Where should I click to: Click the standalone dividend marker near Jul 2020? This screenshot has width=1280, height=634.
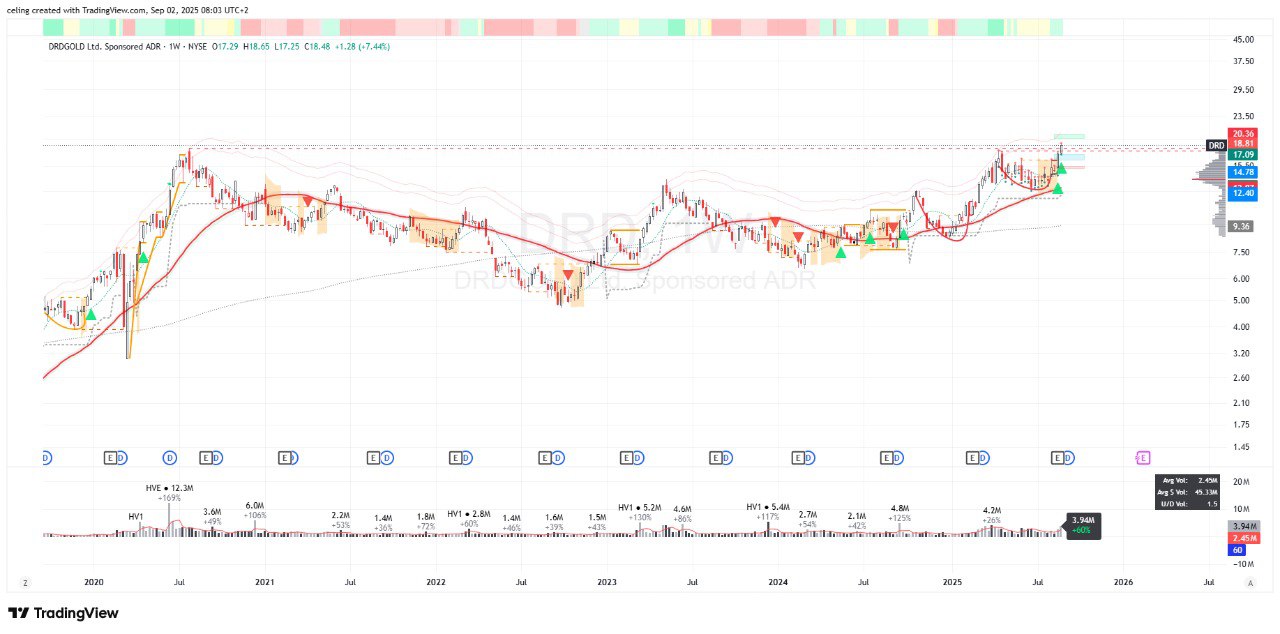[170, 457]
